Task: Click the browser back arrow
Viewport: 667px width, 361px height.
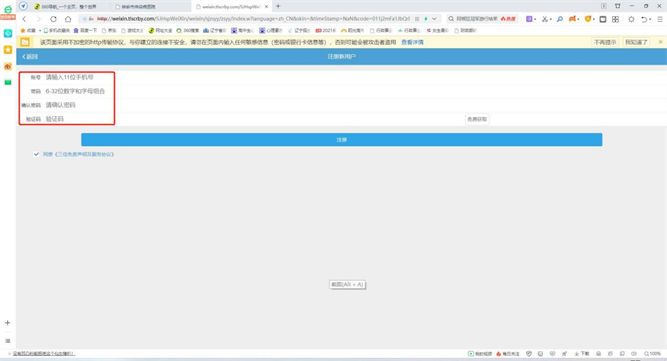Action: pyautogui.click(x=24, y=19)
